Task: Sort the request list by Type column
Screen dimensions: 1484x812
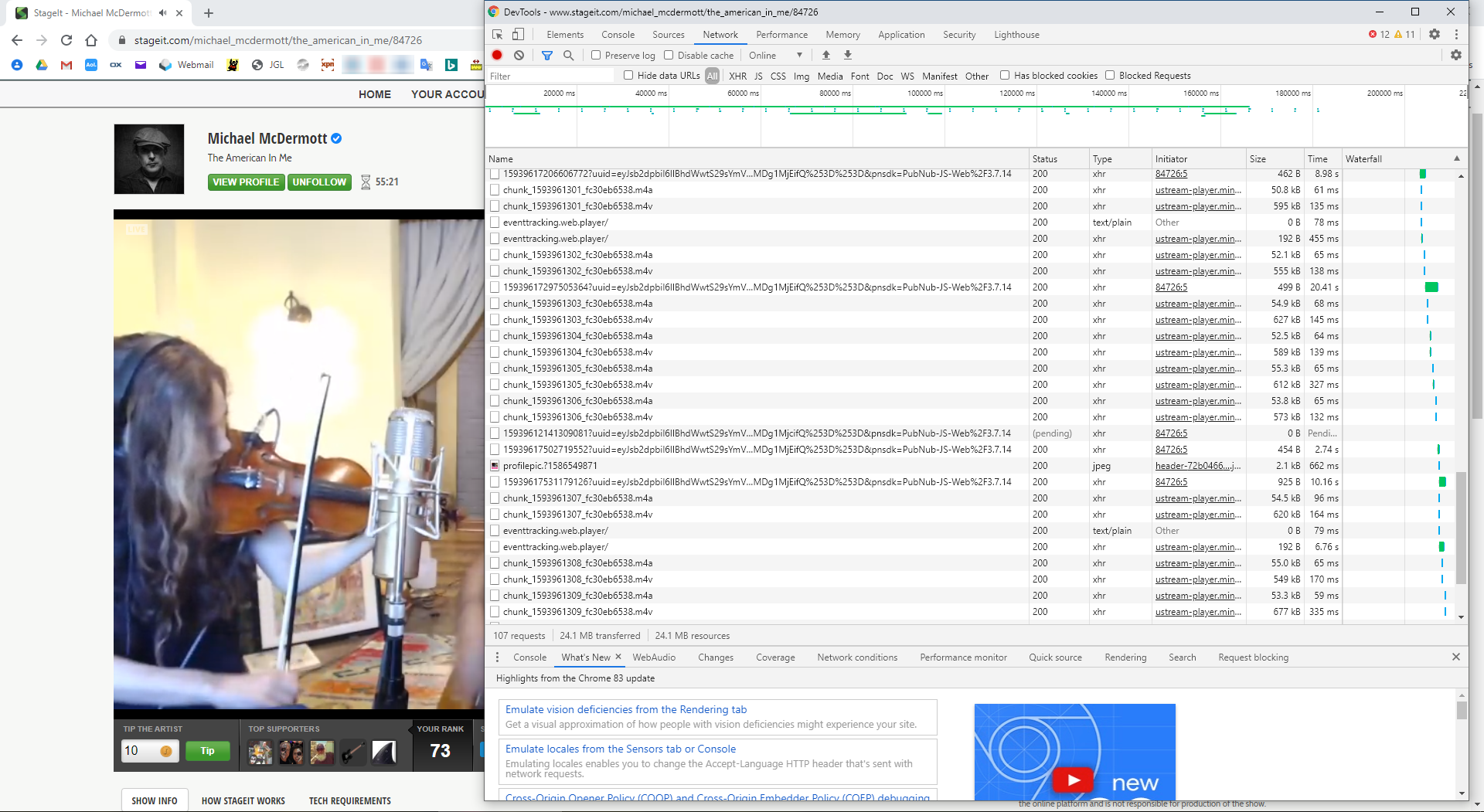Action: coord(1120,159)
